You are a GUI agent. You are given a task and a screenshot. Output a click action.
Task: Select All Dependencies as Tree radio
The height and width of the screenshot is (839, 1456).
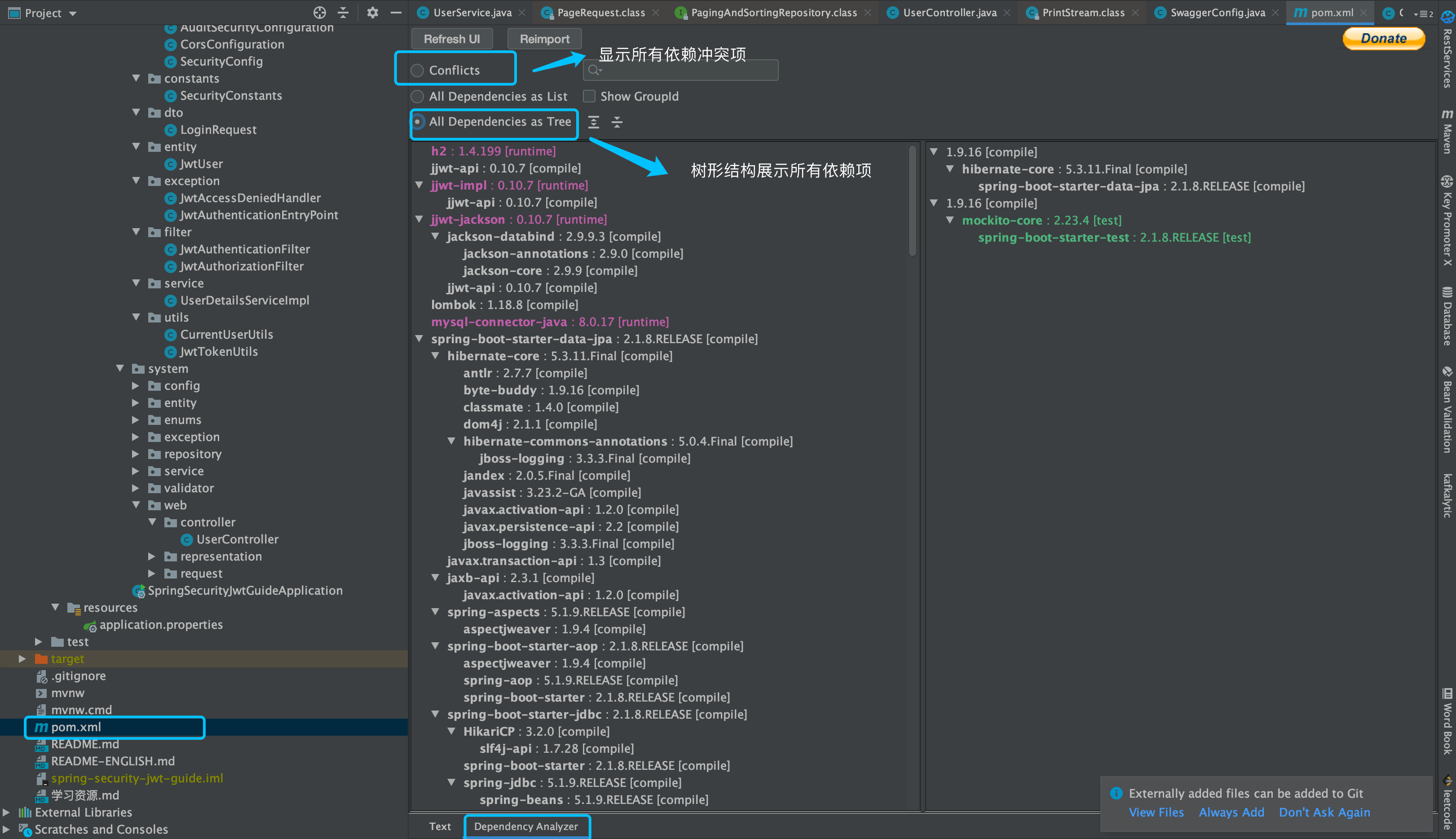[417, 122]
